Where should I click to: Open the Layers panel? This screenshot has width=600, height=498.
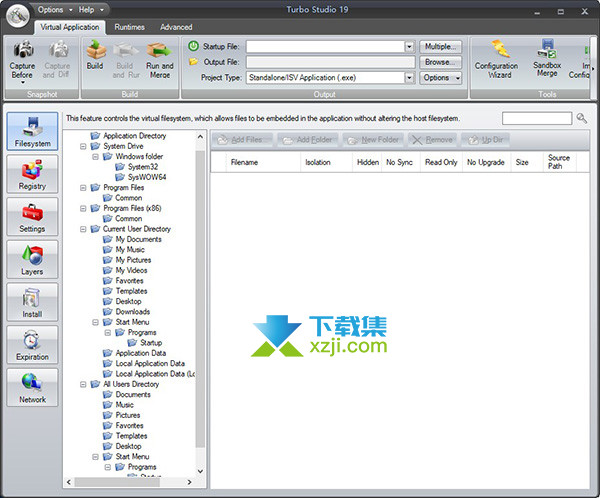point(33,259)
